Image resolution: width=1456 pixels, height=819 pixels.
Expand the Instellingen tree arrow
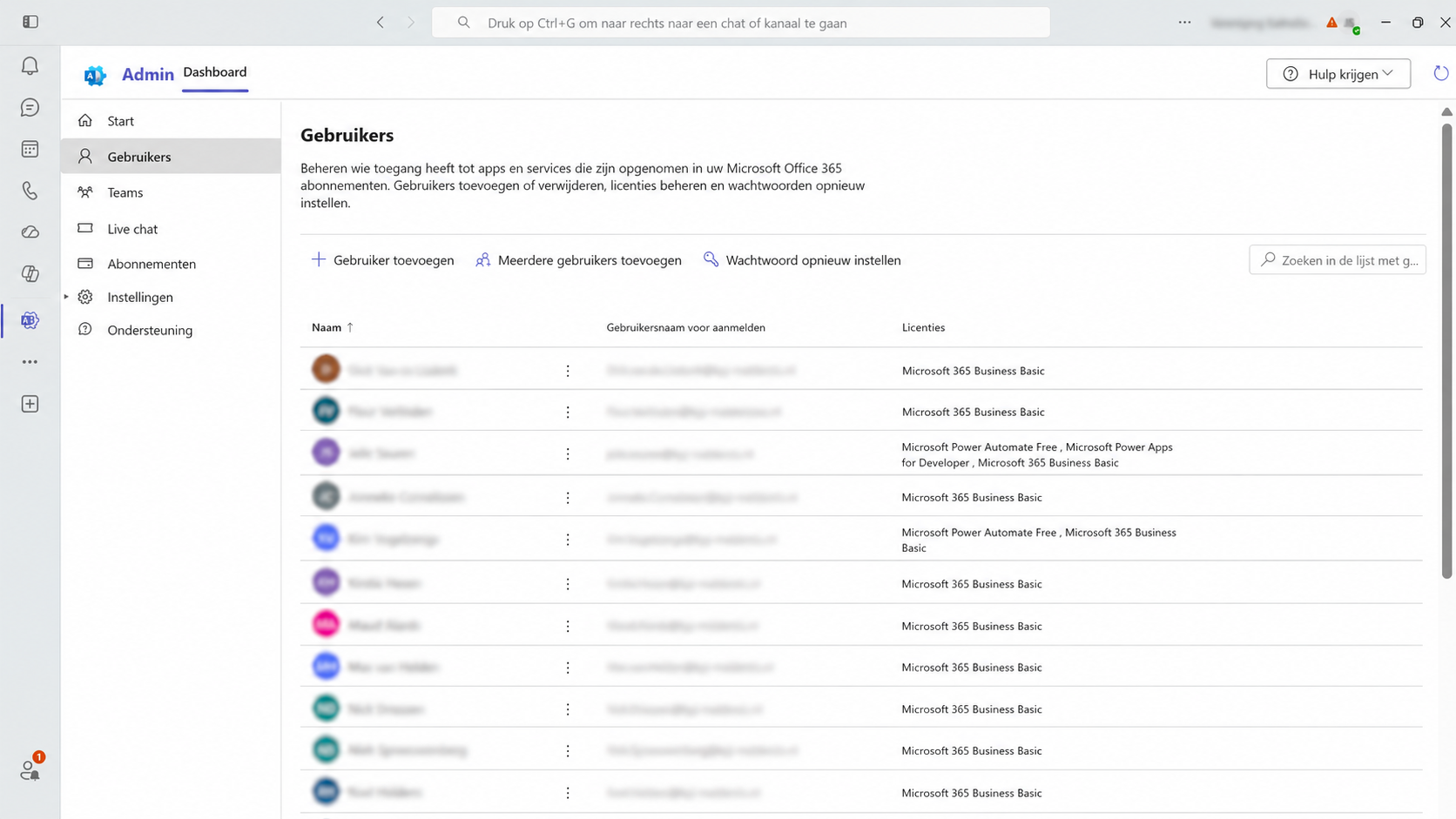[66, 297]
